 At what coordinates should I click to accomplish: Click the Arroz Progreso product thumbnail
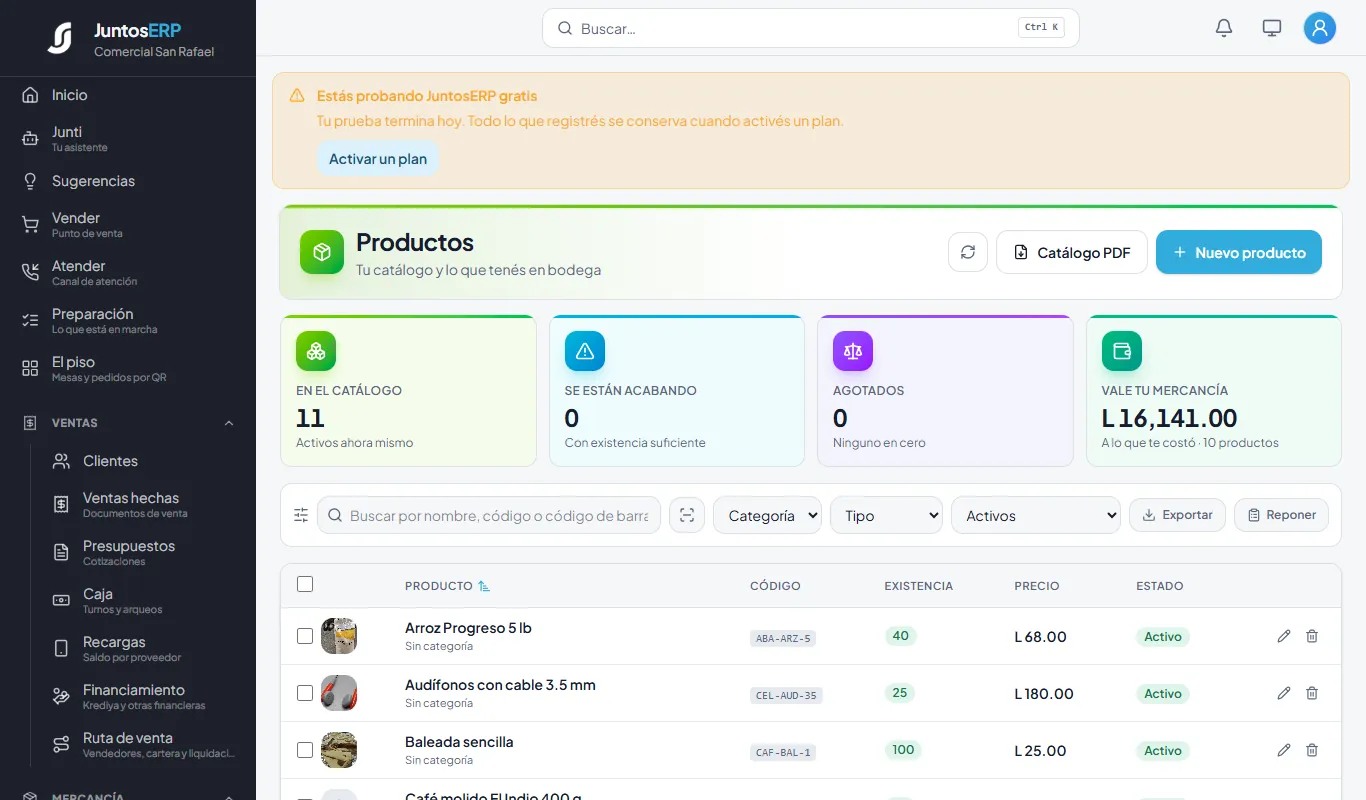339,636
